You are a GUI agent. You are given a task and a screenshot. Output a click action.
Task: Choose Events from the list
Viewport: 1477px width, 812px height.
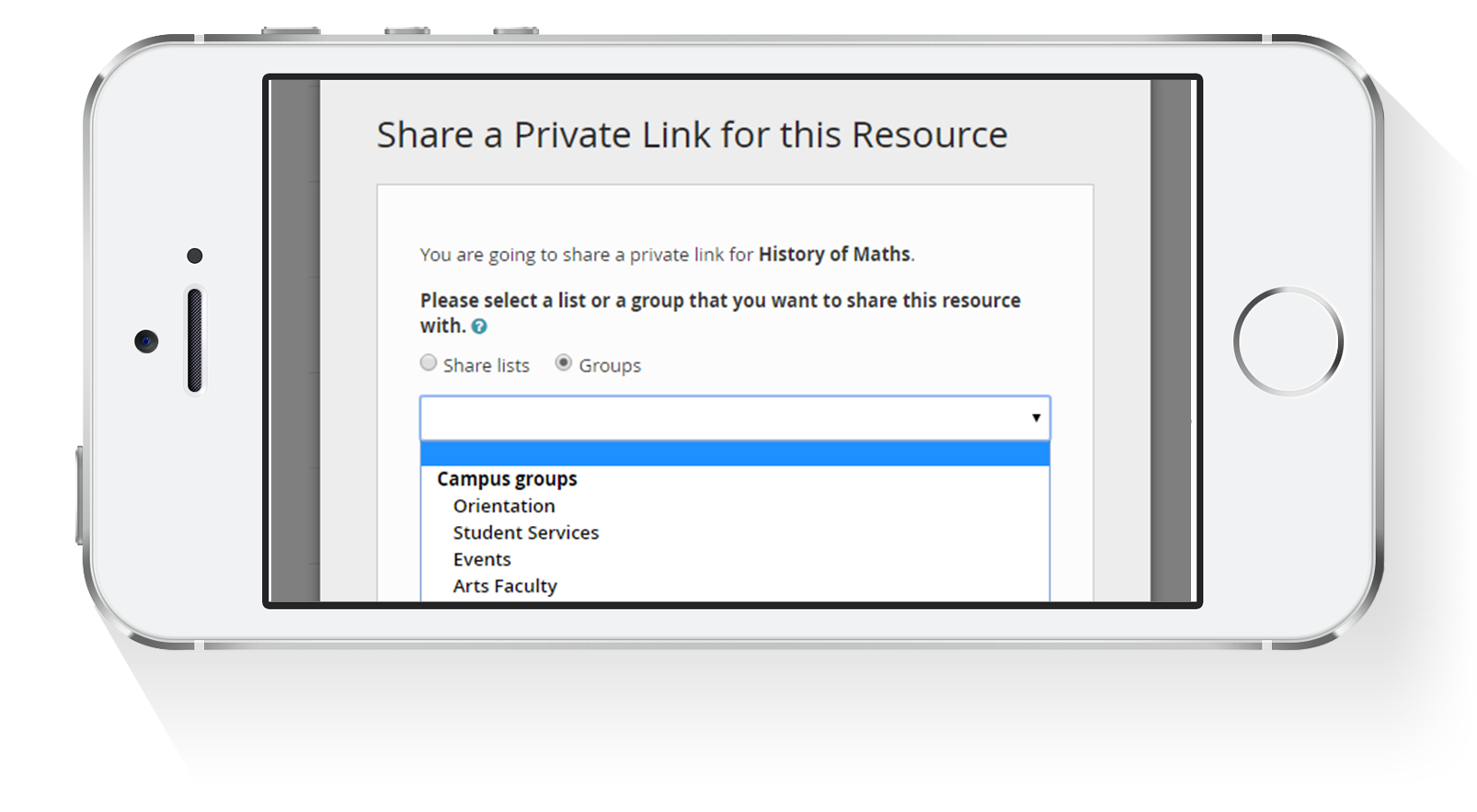482,559
